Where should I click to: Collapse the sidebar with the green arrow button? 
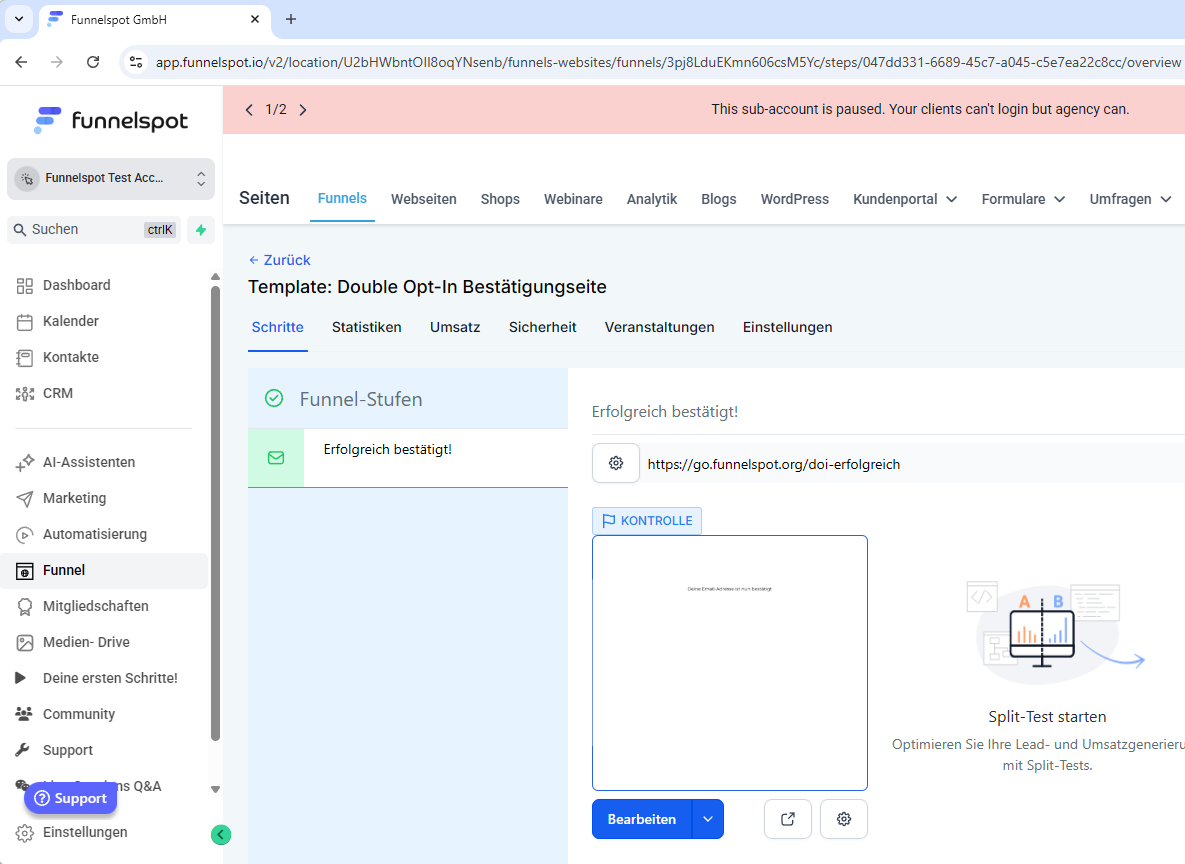tap(221, 835)
